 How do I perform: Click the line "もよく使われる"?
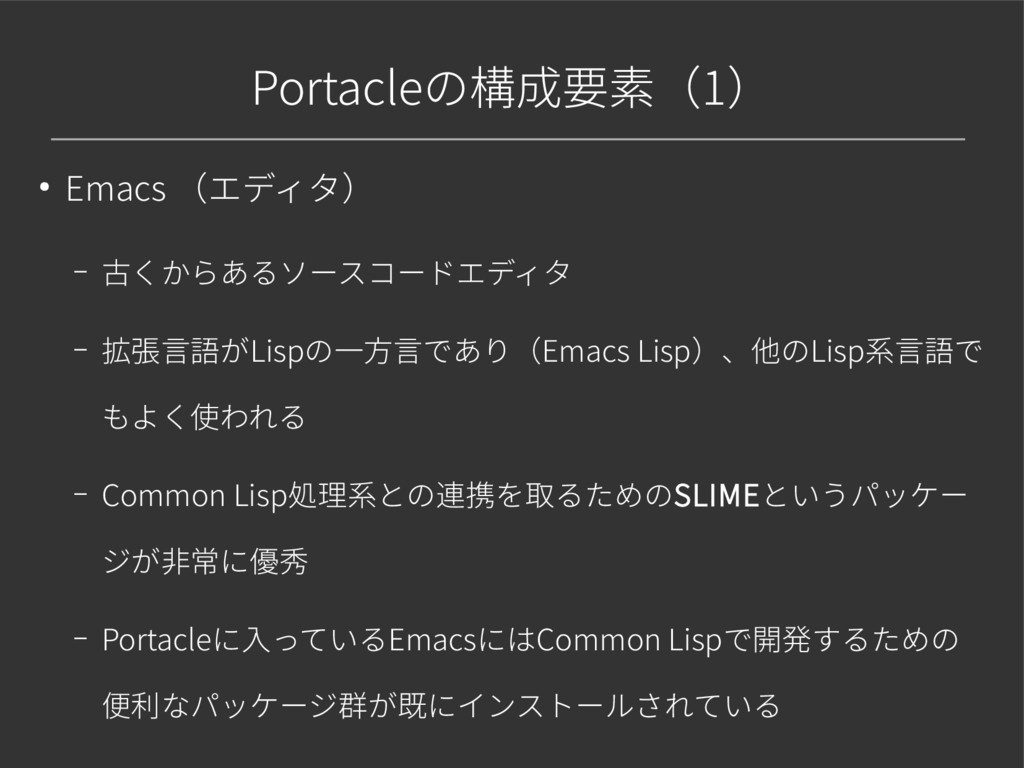tap(204, 415)
